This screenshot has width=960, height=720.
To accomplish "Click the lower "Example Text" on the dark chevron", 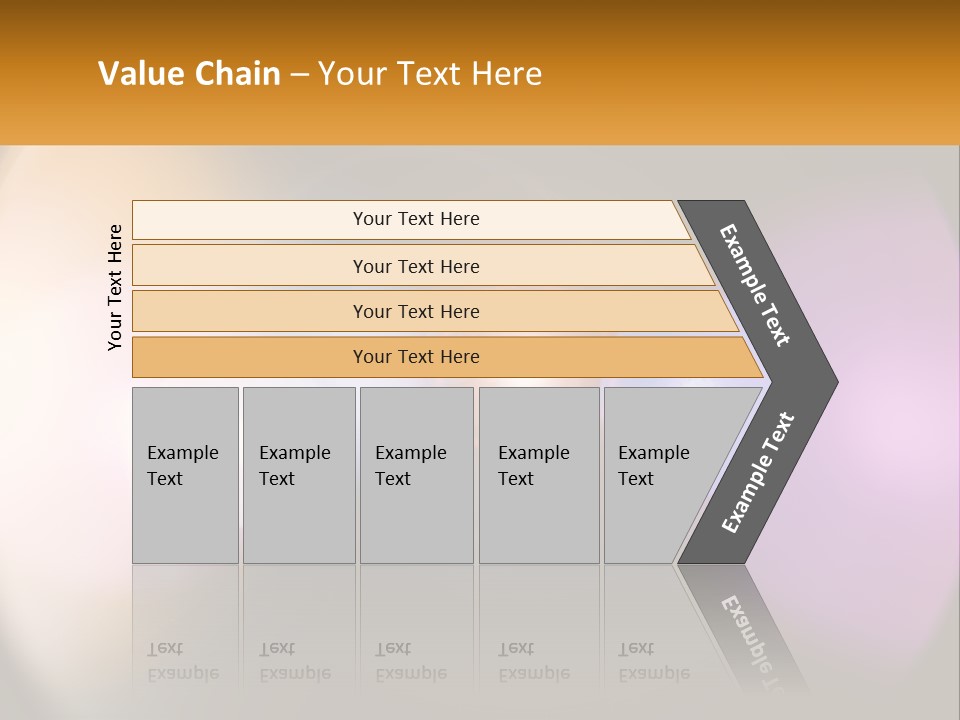I will [x=757, y=472].
